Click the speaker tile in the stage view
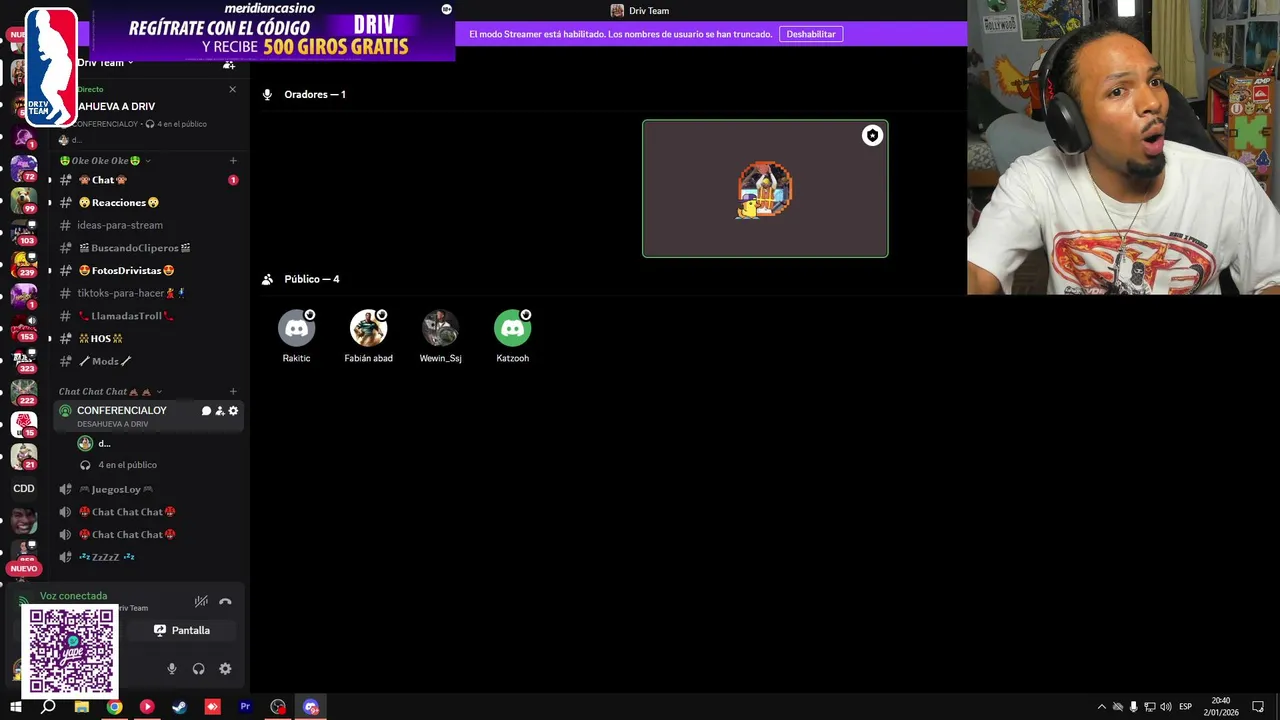Image resolution: width=1280 pixels, height=720 pixels. coord(765,189)
